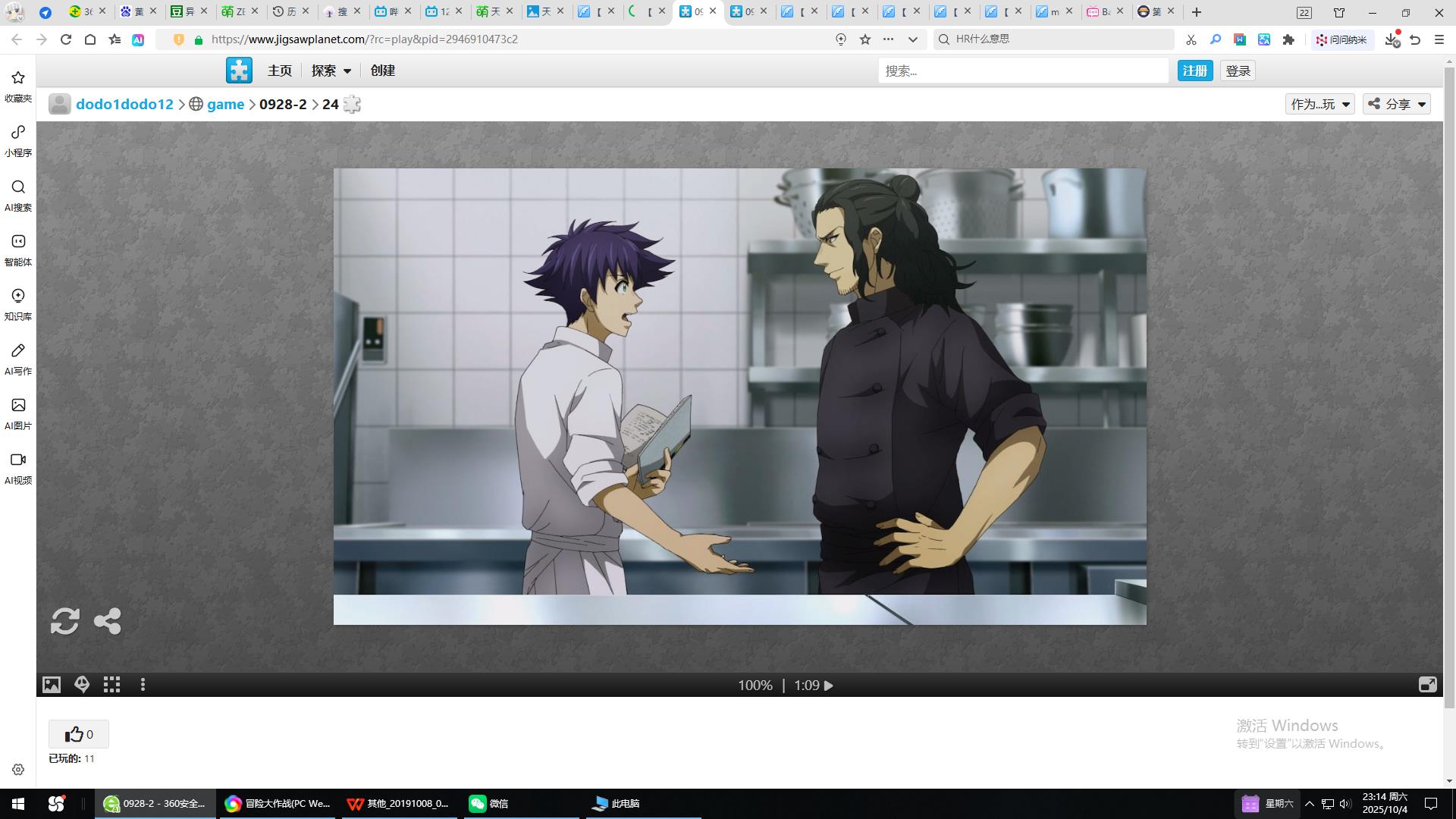Open dodo1dodo12 user profile link
This screenshot has height=819, width=1456.
pyautogui.click(x=124, y=105)
